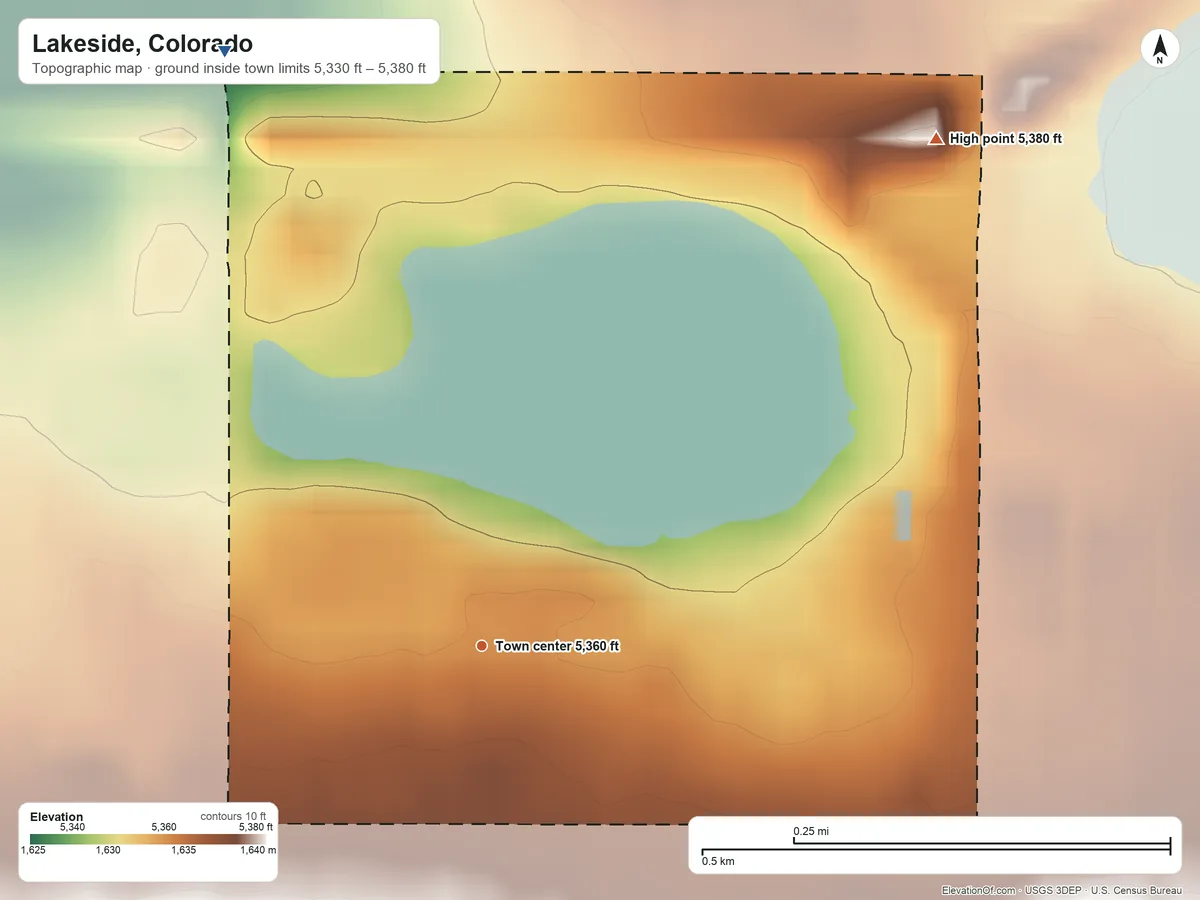Click the "0.25 mi" scale label
Image resolution: width=1200 pixels, height=900 pixels.
pos(811,831)
